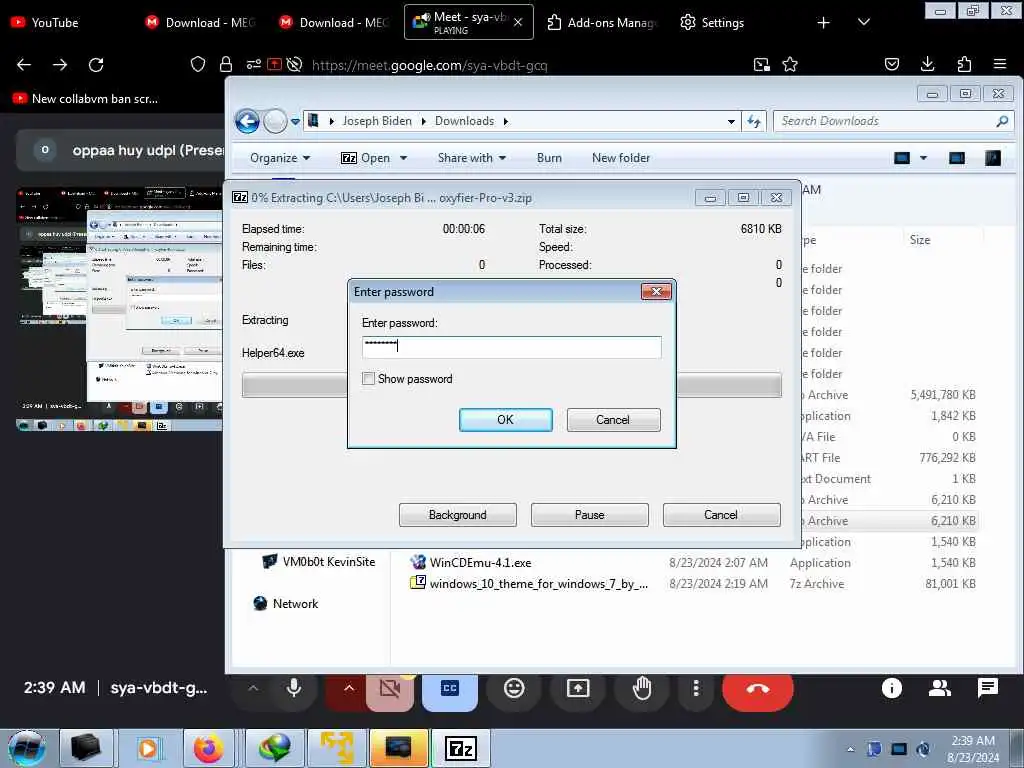Pause the 7-Zip extraction

click(x=589, y=515)
